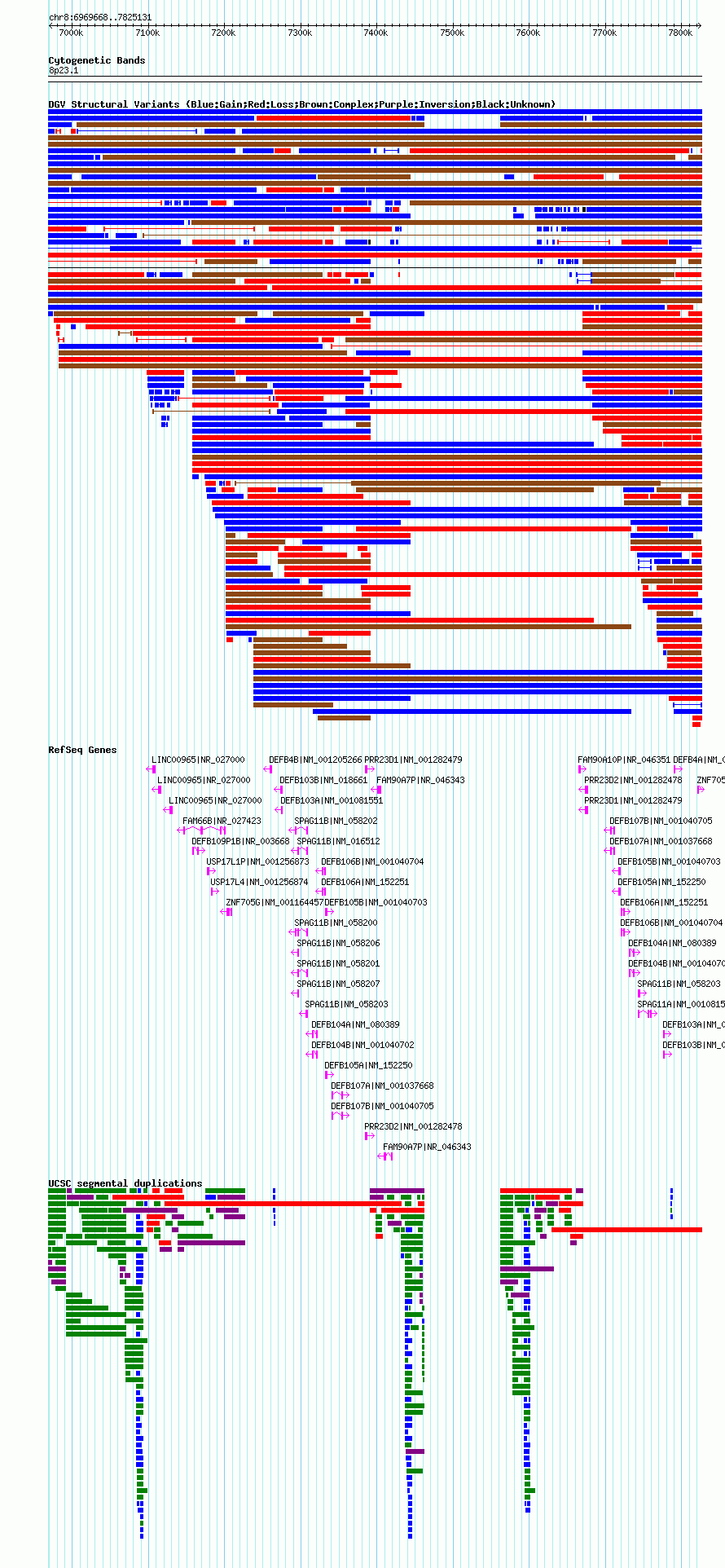Screen dimensions: 725x1568
Task: Open transcript SPAG11B|NM_058202
Action: 336,821
